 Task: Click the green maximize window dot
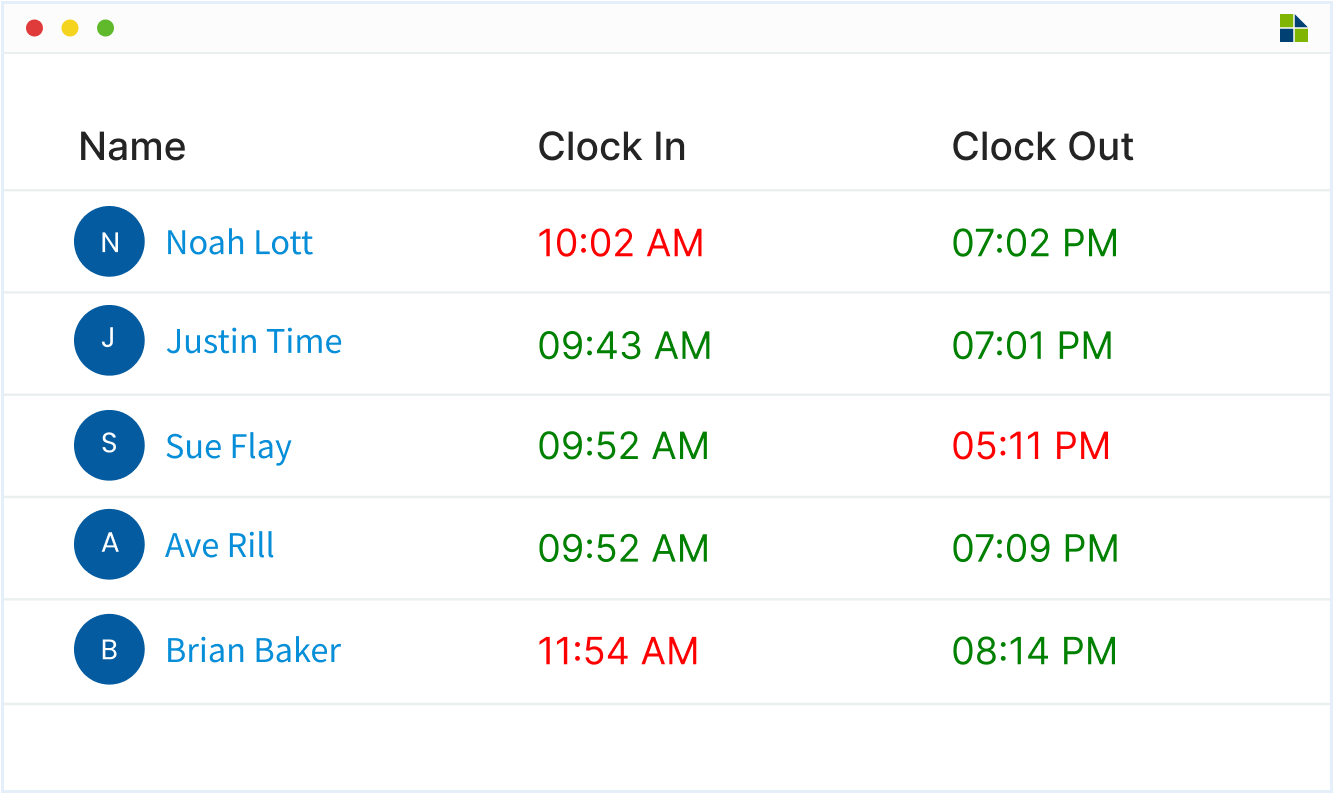(105, 28)
